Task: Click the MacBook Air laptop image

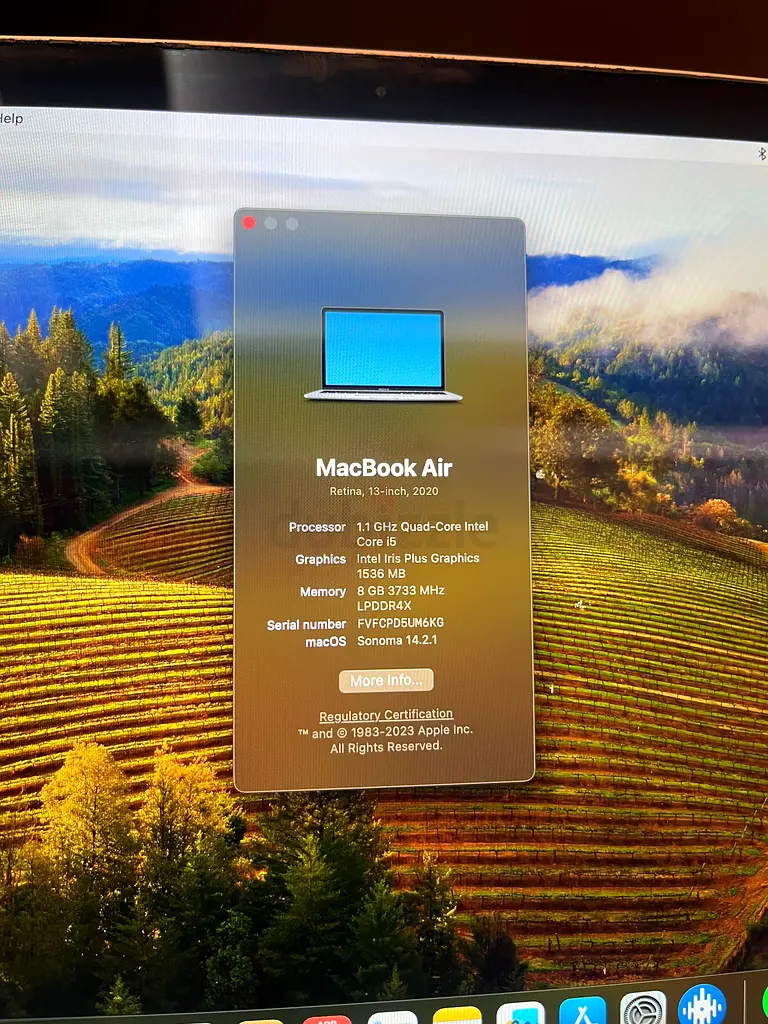Action: 383,354
